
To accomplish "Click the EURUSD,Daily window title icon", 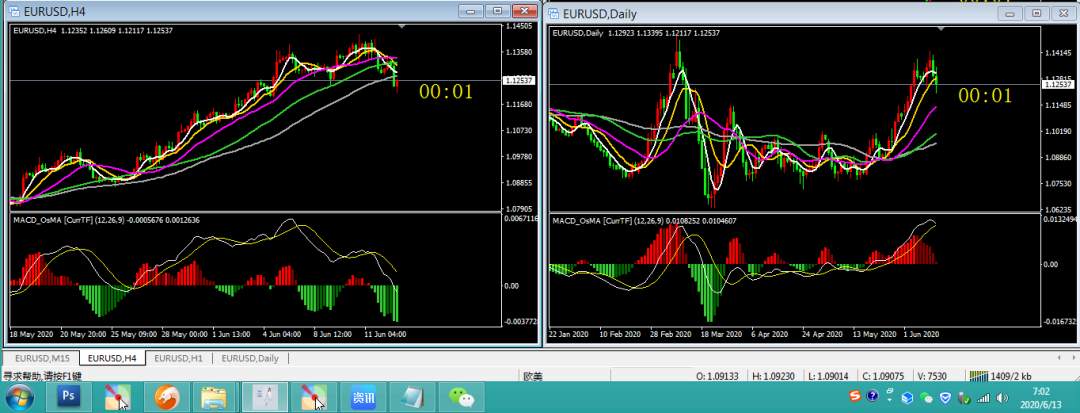I will point(554,13).
